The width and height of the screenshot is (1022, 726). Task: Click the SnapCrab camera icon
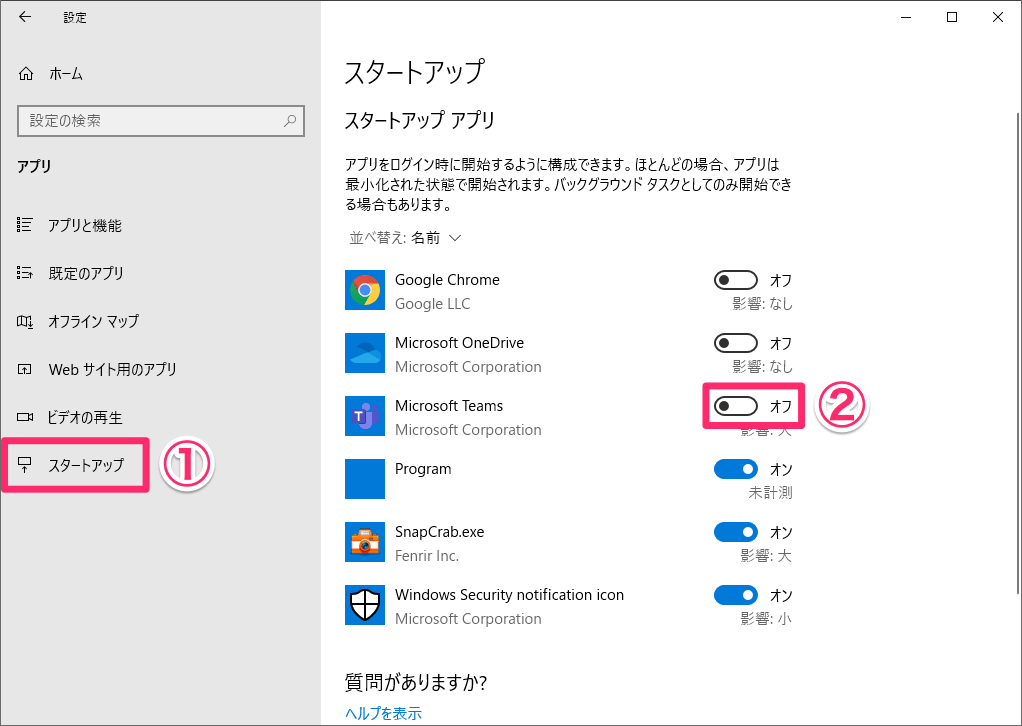[x=364, y=542]
